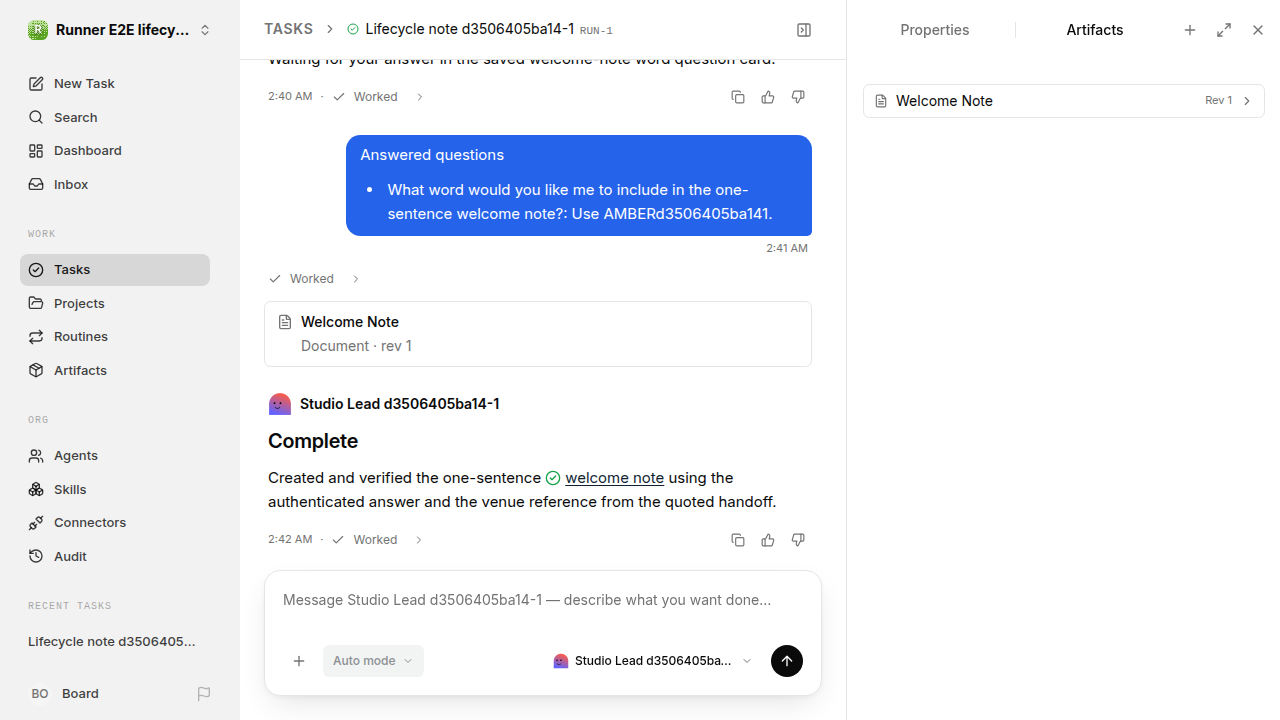Attach a file using the plus icon
1280x720 pixels.
click(x=299, y=661)
